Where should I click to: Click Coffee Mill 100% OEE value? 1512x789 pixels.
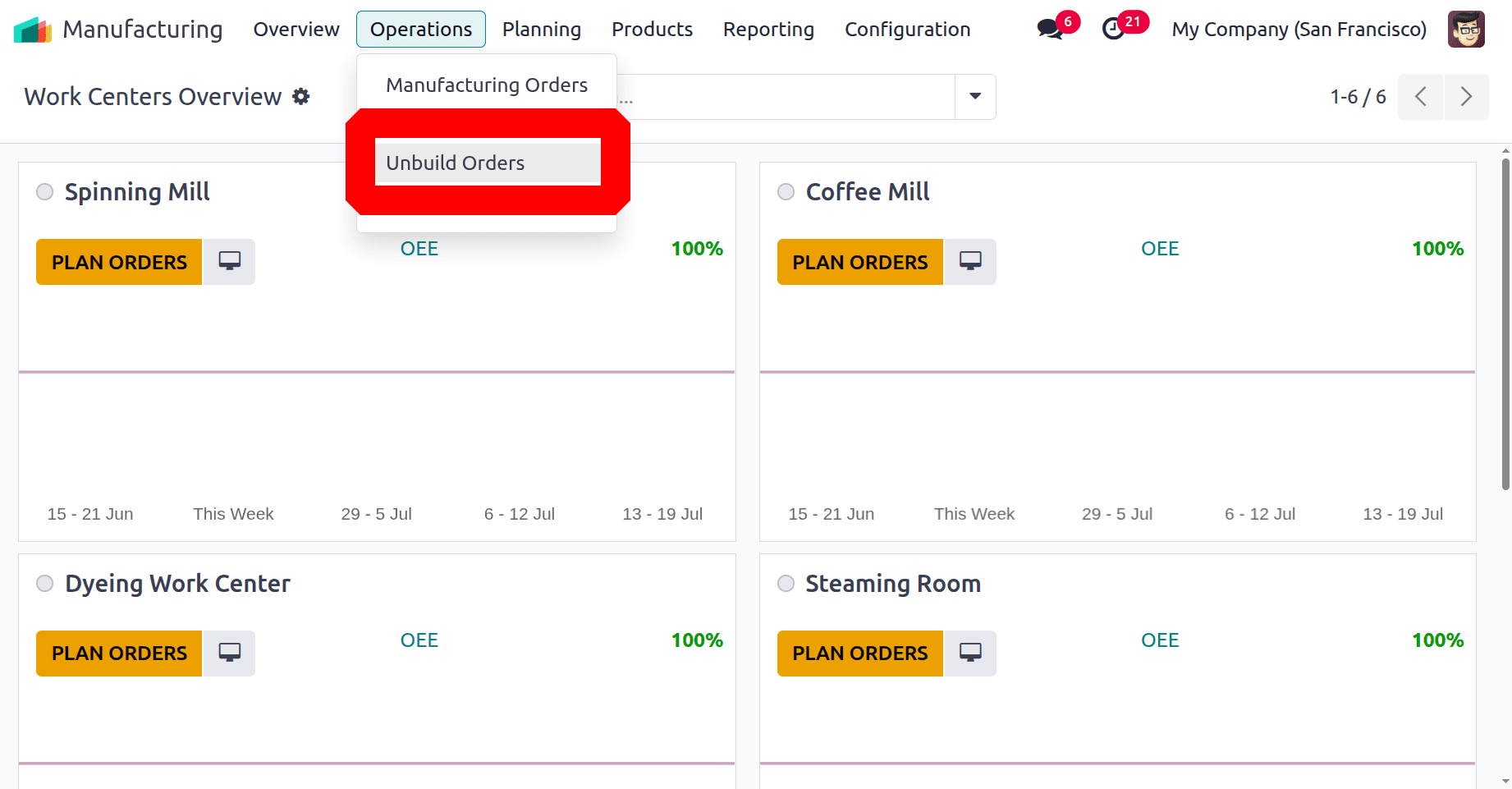coord(1437,249)
